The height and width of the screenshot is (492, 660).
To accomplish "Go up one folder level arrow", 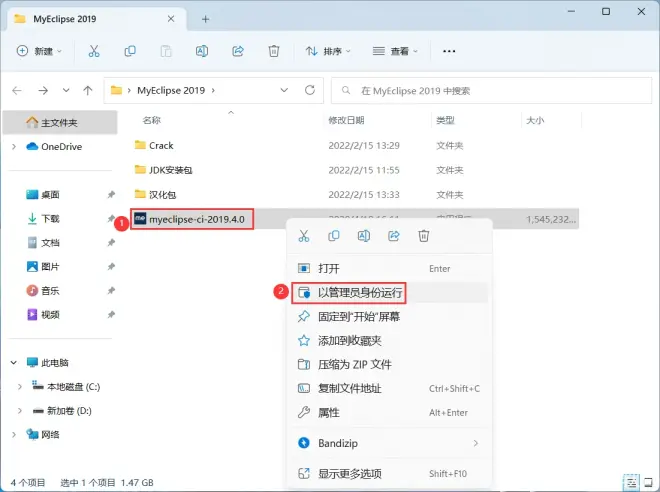I will pos(88,90).
